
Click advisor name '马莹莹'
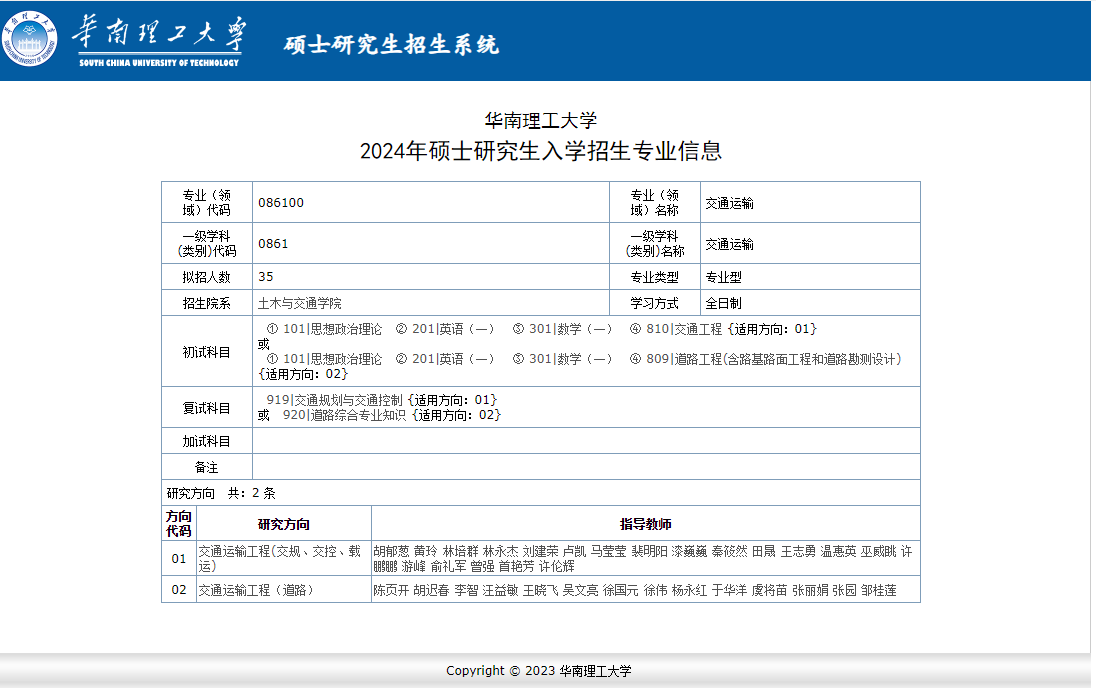[x=609, y=552]
